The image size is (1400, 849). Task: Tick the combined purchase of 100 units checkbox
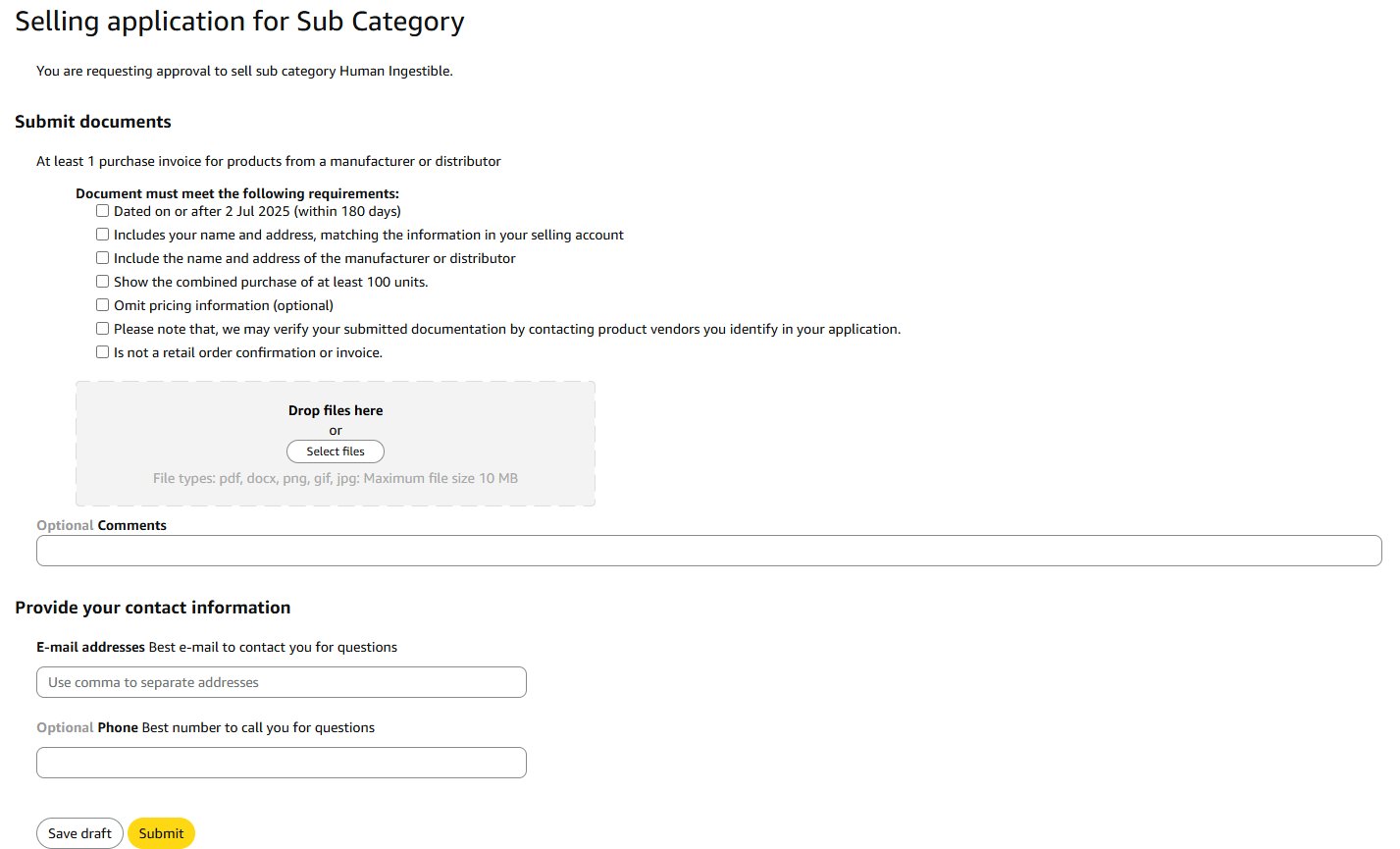tap(102, 281)
